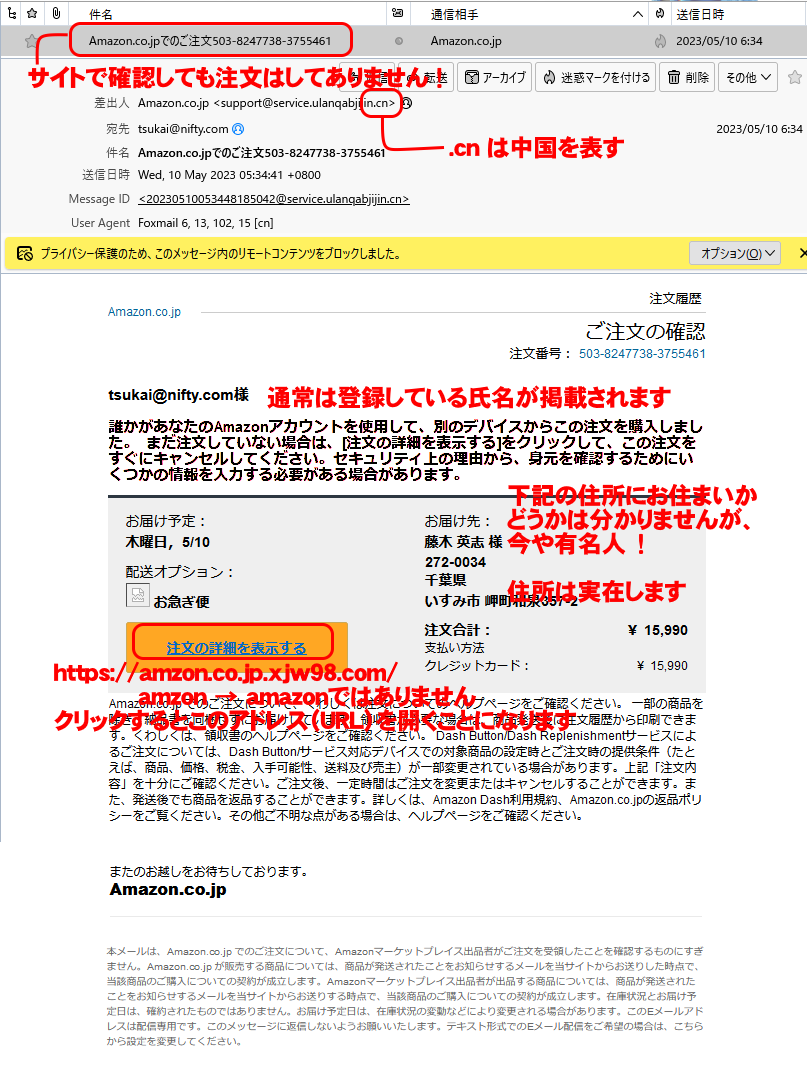Click the postal code 272-0034
This screenshot has height=1087, width=807.
[455, 562]
